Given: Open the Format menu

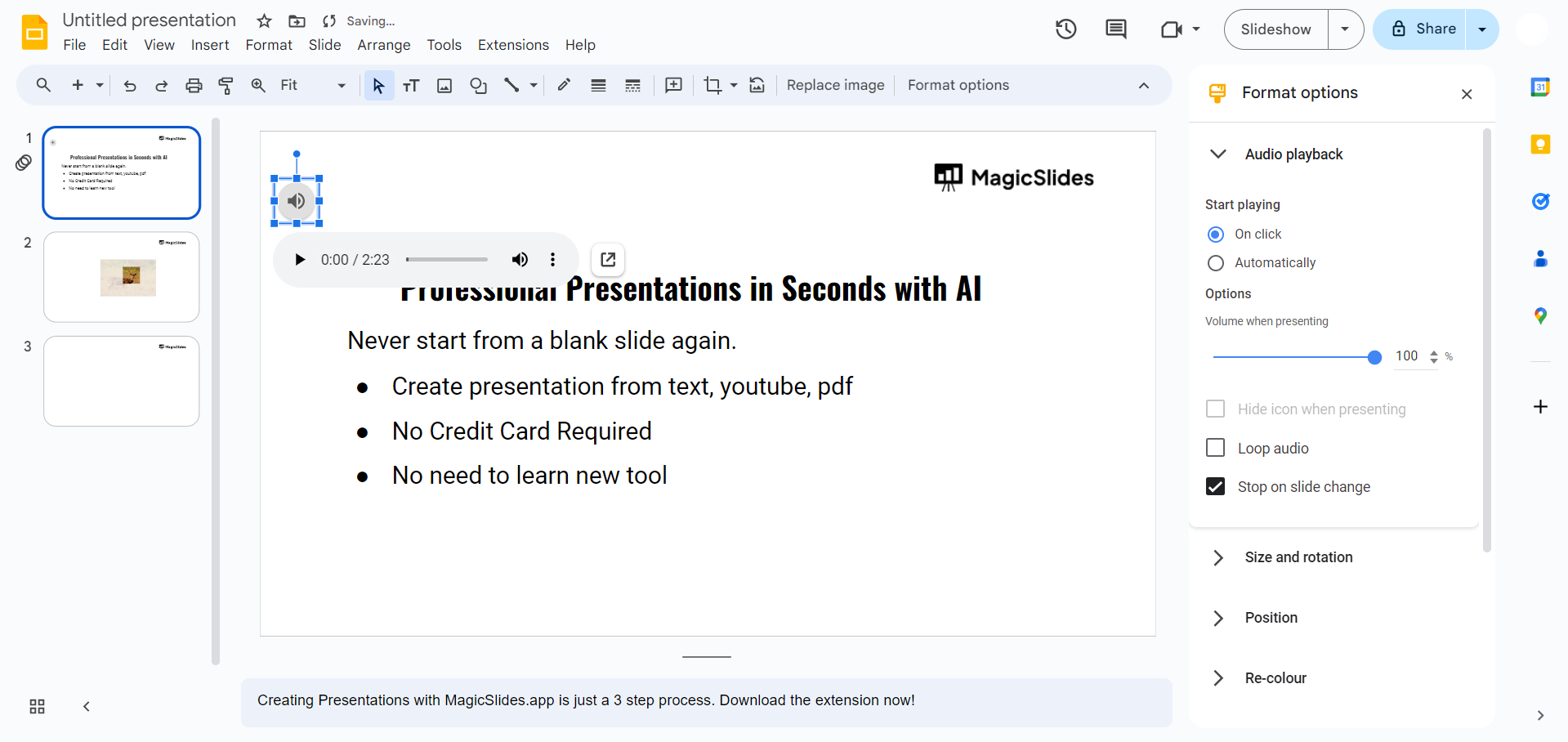Looking at the screenshot, I should click(x=269, y=45).
